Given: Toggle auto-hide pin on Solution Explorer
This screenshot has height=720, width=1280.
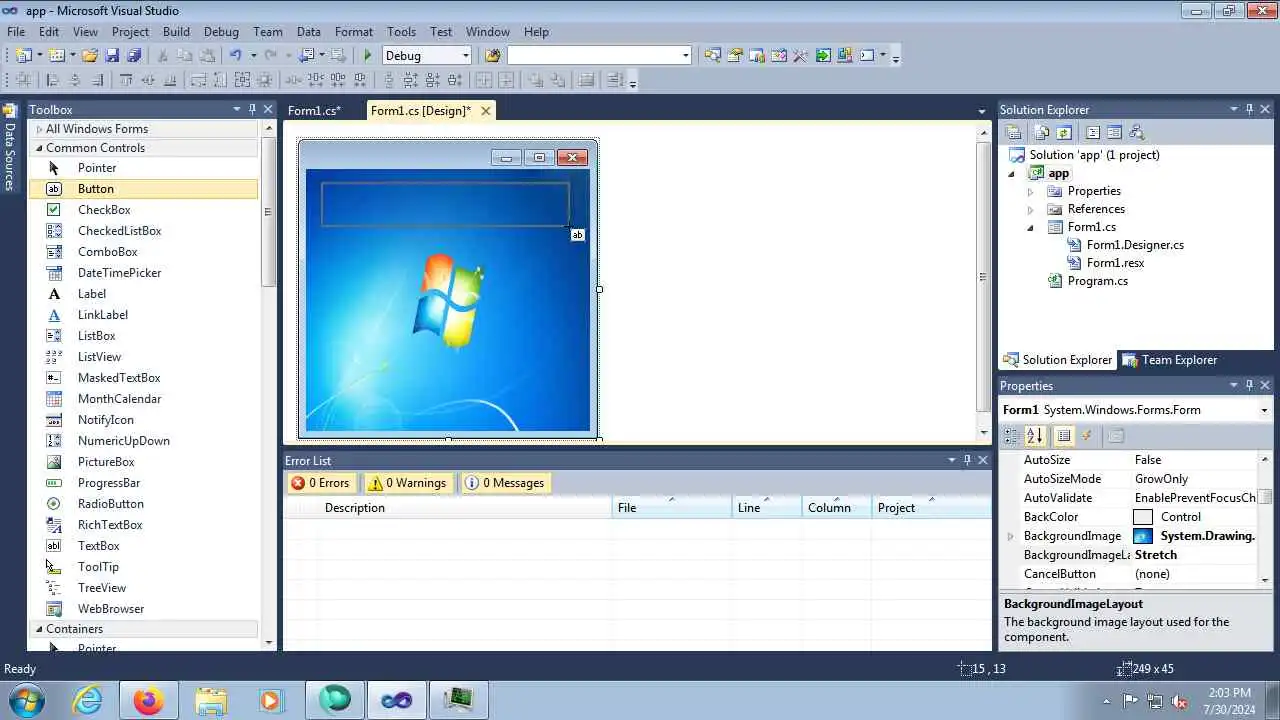Looking at the screenshot, I should tap(1249, 109).
